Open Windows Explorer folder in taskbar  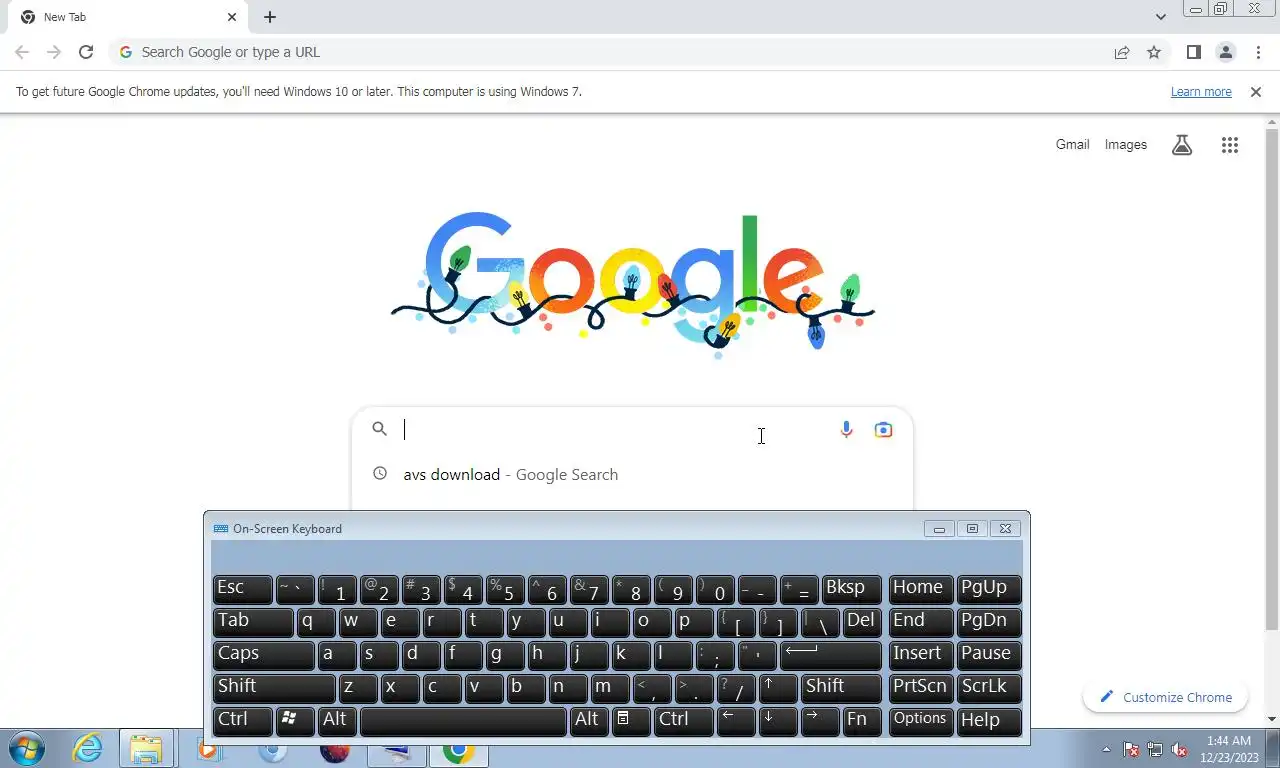pyautogui.click(x=146, y=749)
